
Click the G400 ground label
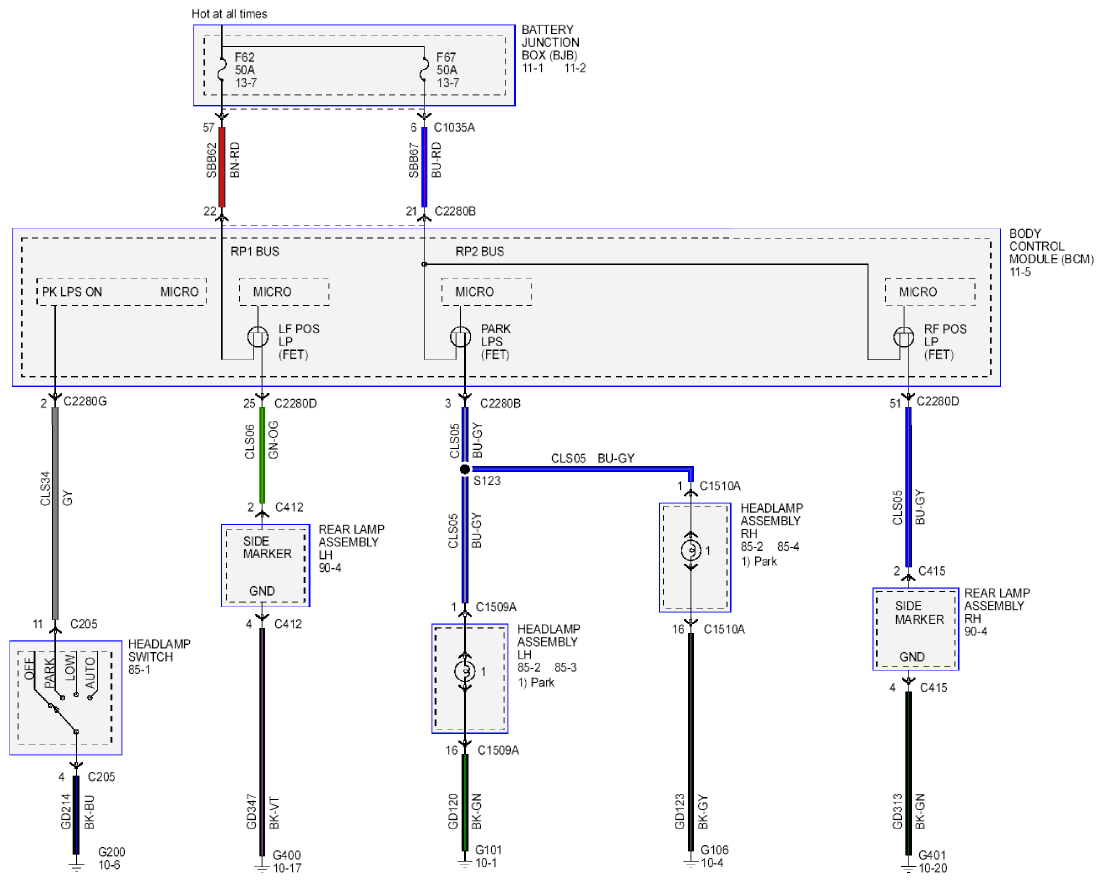point(287,855)
